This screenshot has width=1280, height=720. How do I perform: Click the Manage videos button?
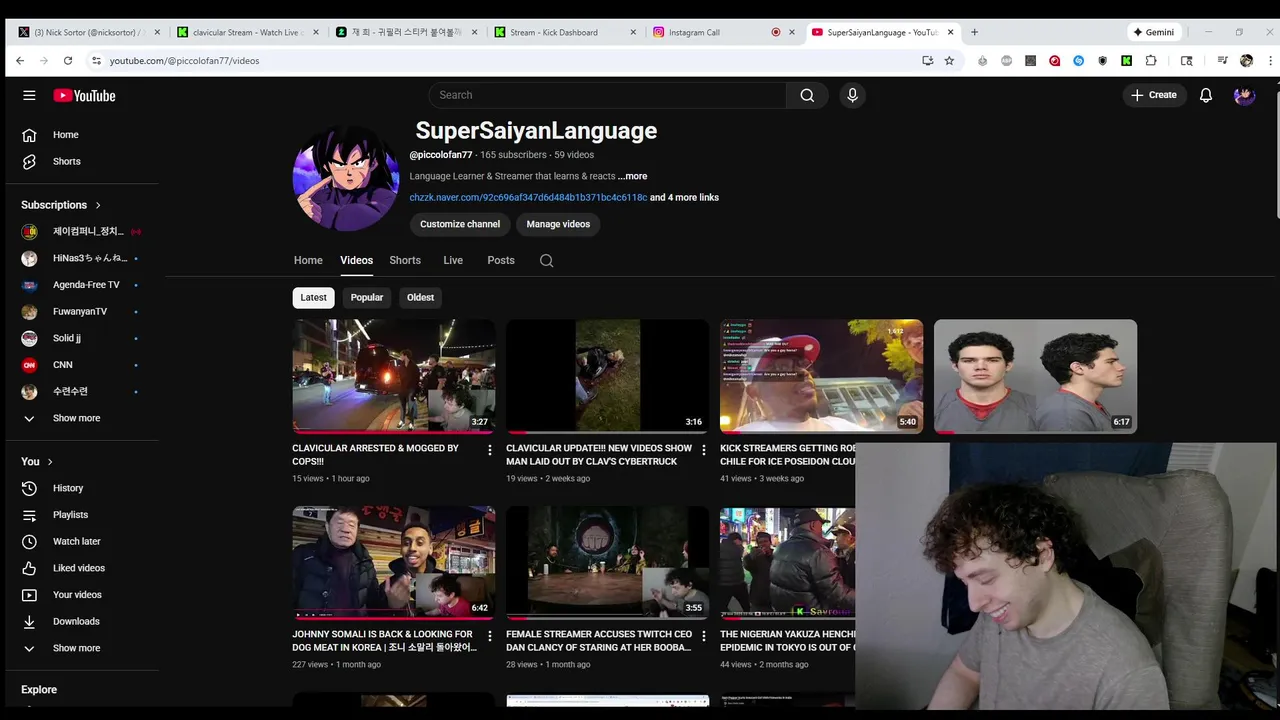point(558,224)
